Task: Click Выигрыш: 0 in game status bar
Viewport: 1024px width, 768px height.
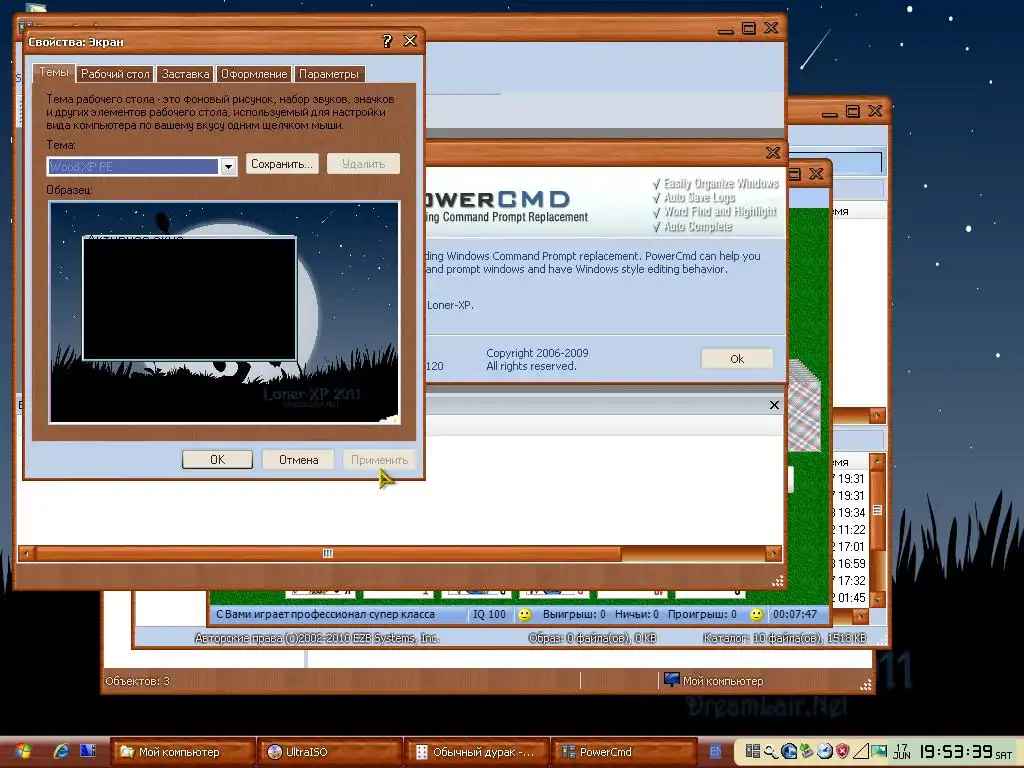Action: (574, 615)
